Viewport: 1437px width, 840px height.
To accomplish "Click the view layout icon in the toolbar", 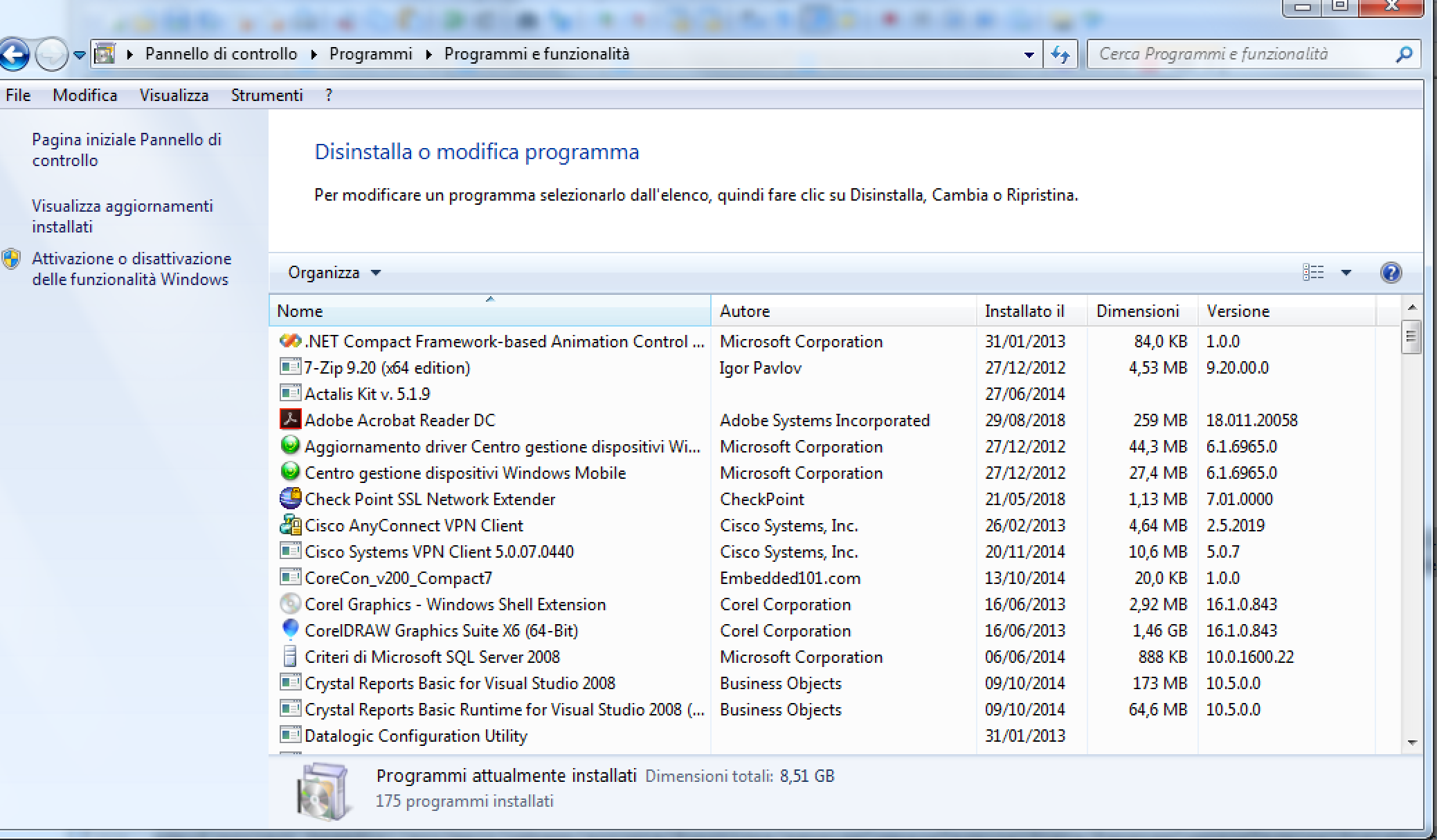I will click(x=1313, y=273).
